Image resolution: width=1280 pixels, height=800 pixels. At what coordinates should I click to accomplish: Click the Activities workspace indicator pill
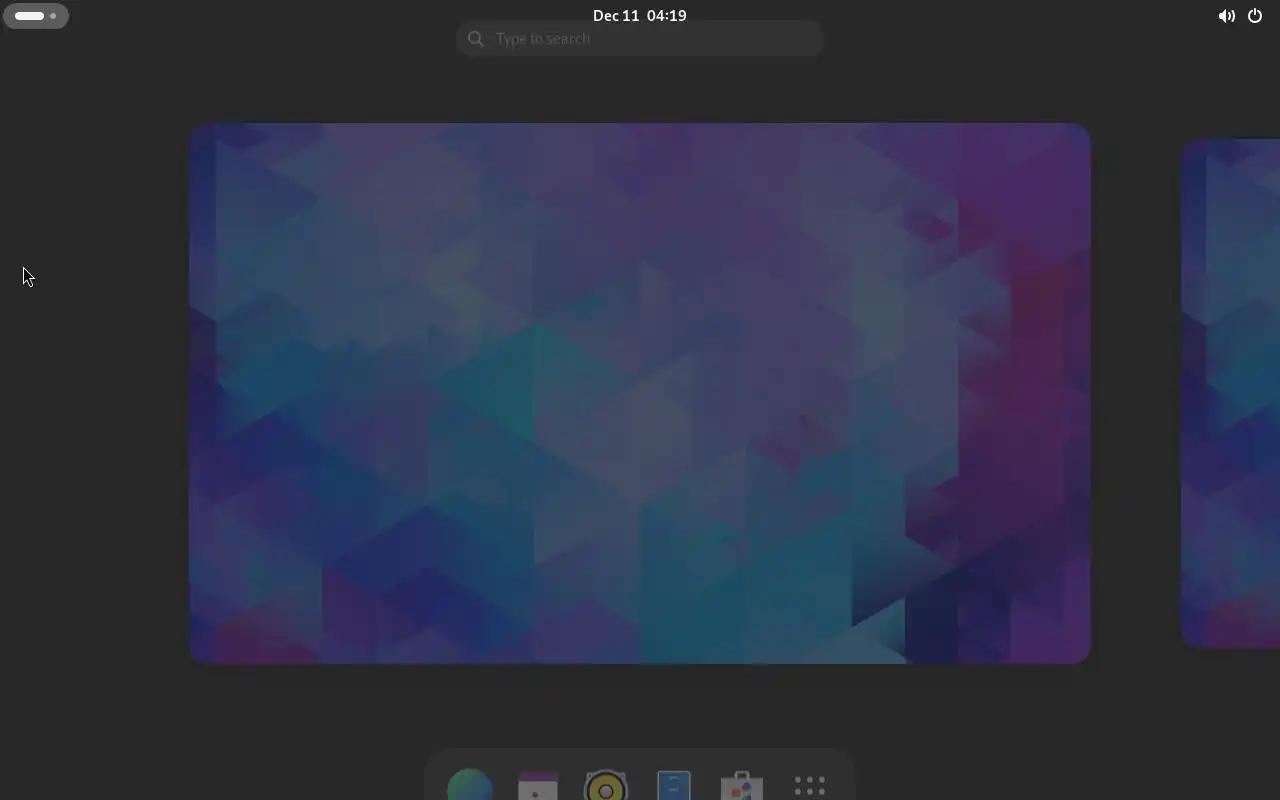(x=36, y=16)
